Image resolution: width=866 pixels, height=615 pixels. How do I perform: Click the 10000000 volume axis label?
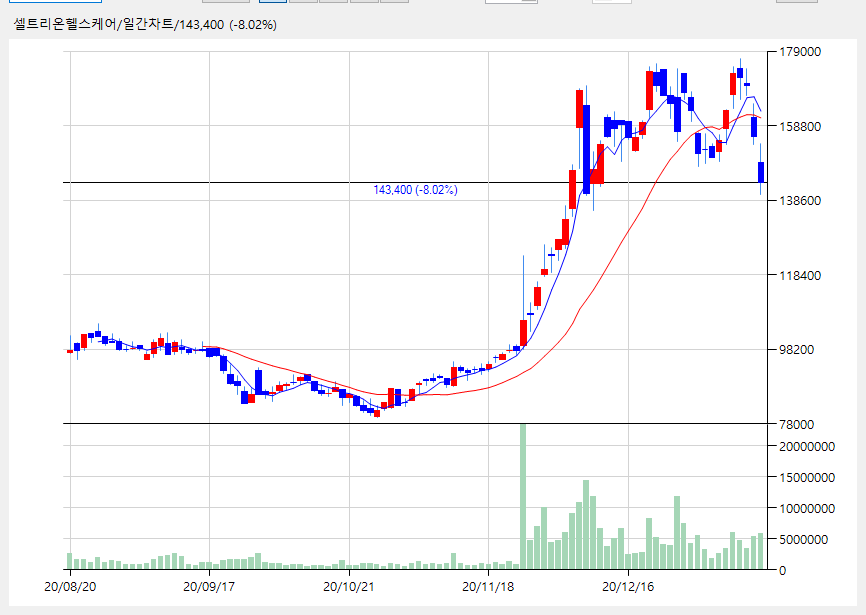click(x=807, y=508)
